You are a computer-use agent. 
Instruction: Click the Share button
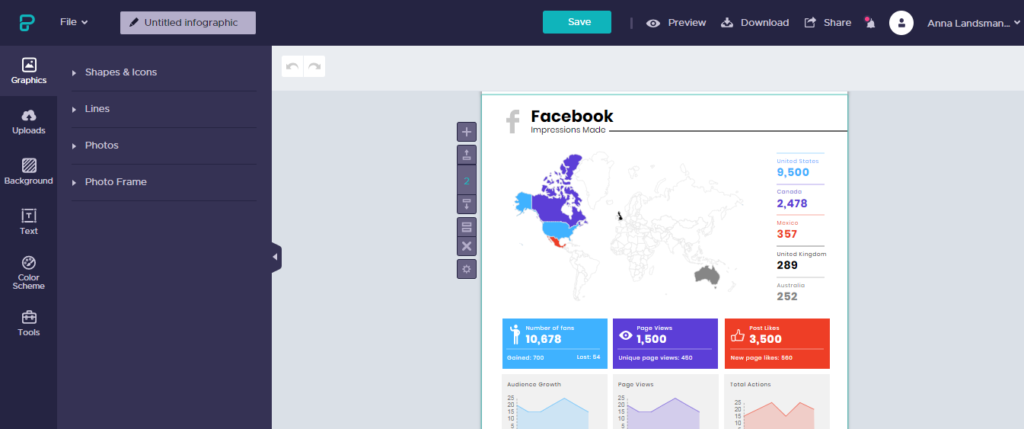pos(827,23)
